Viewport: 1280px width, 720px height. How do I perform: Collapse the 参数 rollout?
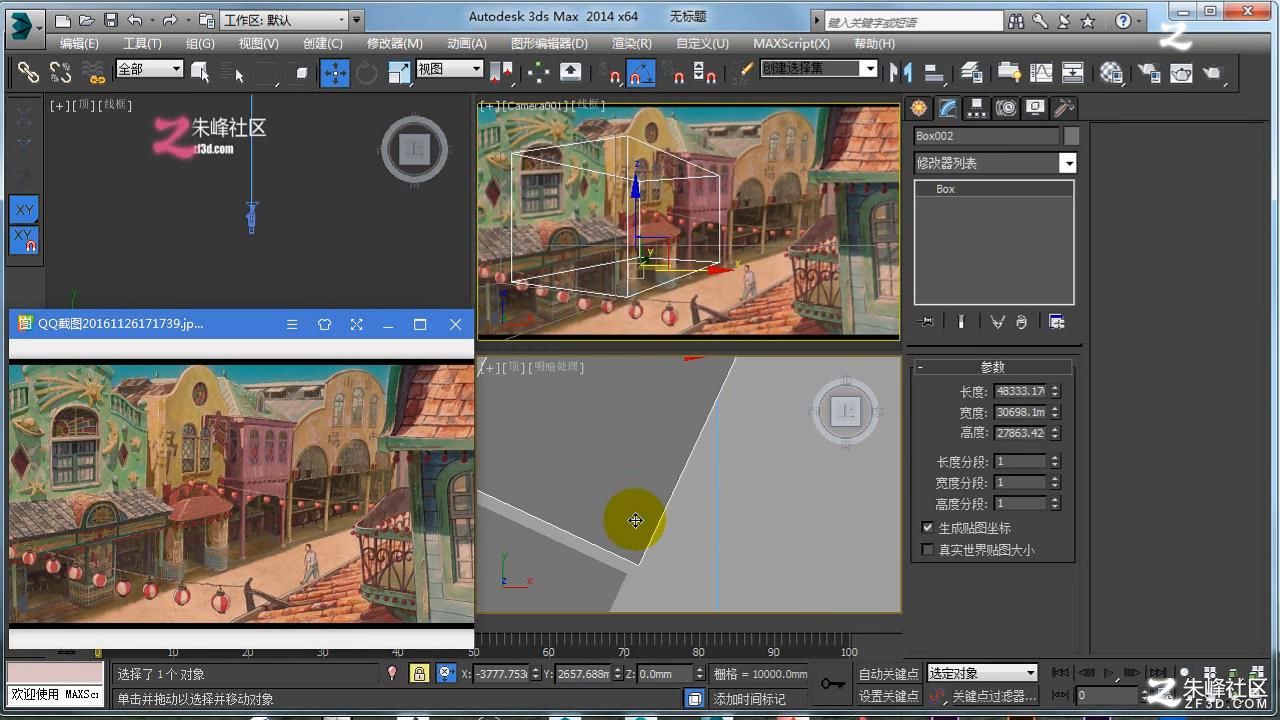(992, 367)
